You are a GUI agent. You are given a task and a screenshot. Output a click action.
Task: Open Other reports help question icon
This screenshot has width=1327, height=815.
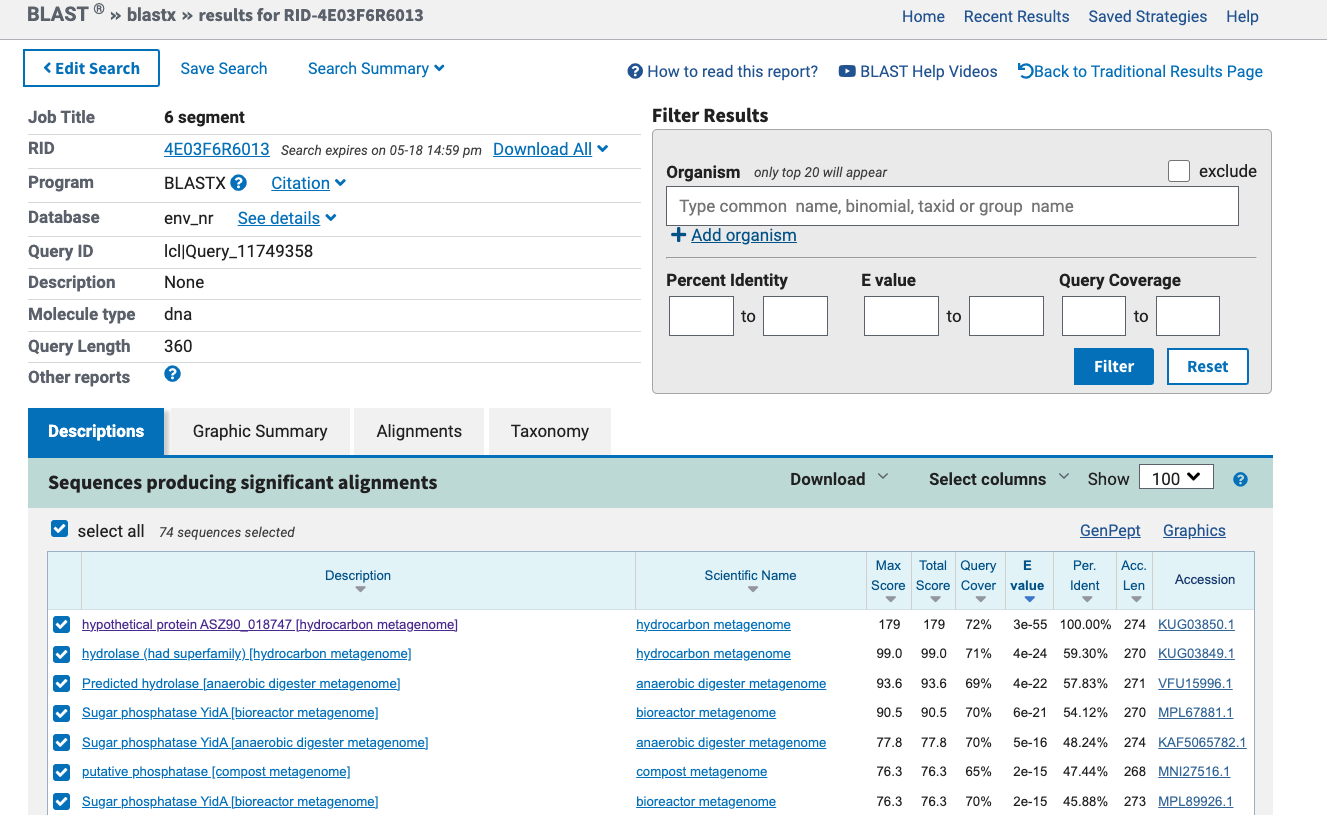[172, 374]
